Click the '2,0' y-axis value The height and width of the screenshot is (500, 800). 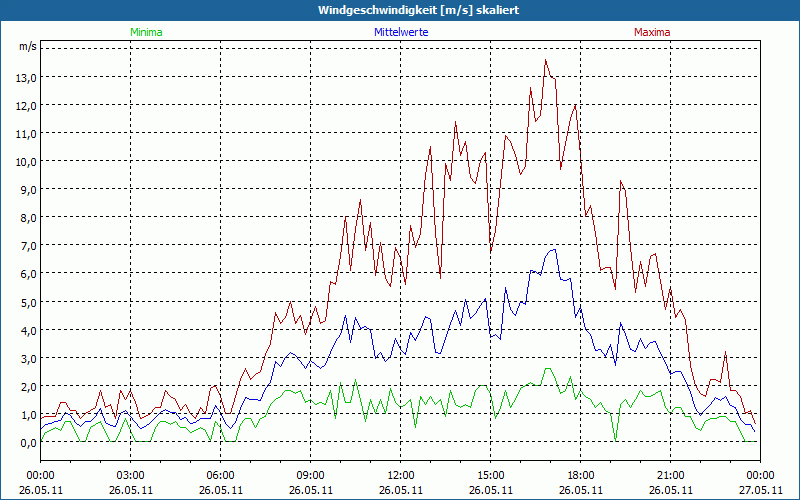[30, 387]
